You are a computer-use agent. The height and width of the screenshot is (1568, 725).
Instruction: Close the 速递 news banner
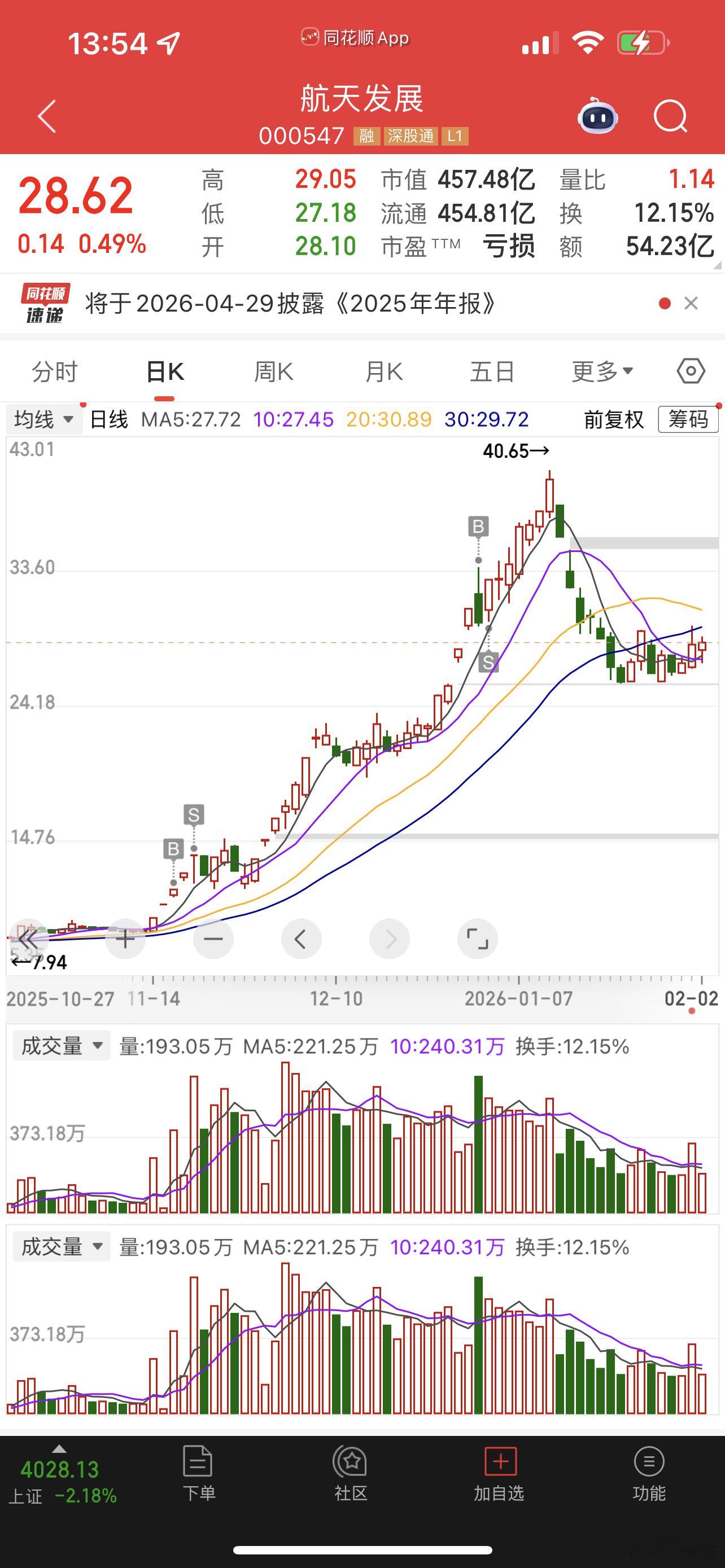[691, 303]
